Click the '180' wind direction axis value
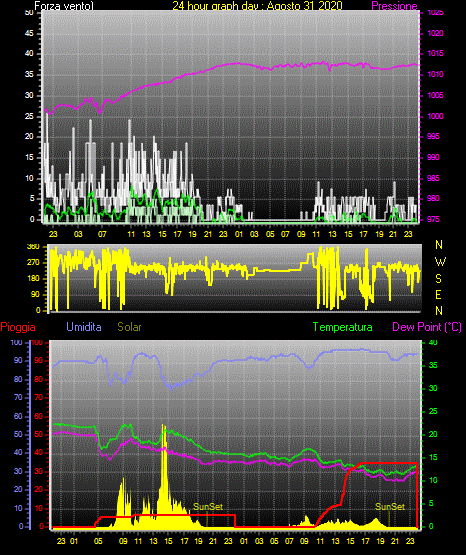 coord(33,279)
